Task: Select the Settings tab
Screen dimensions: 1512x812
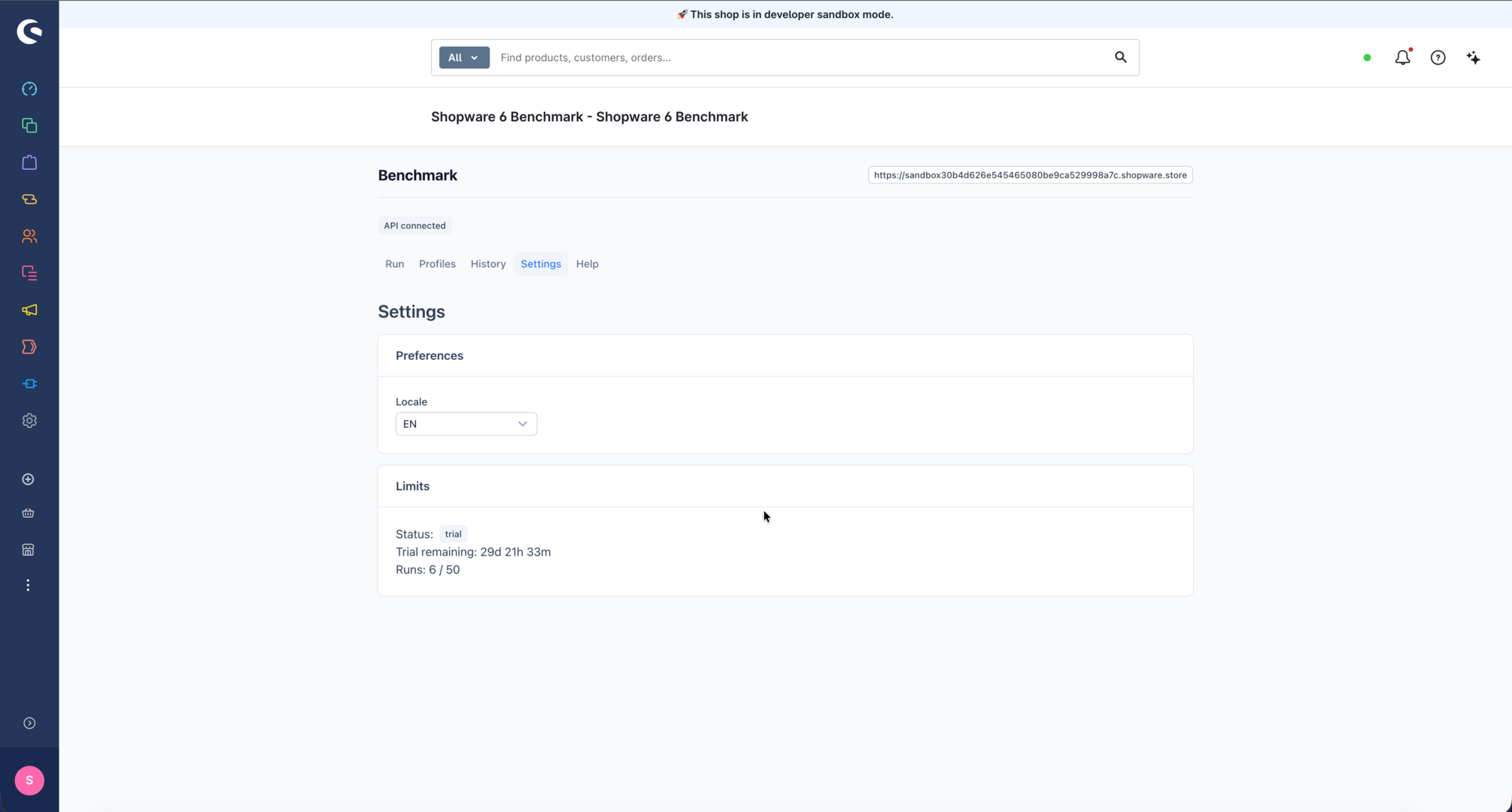Action: click(x=541, y=264)
